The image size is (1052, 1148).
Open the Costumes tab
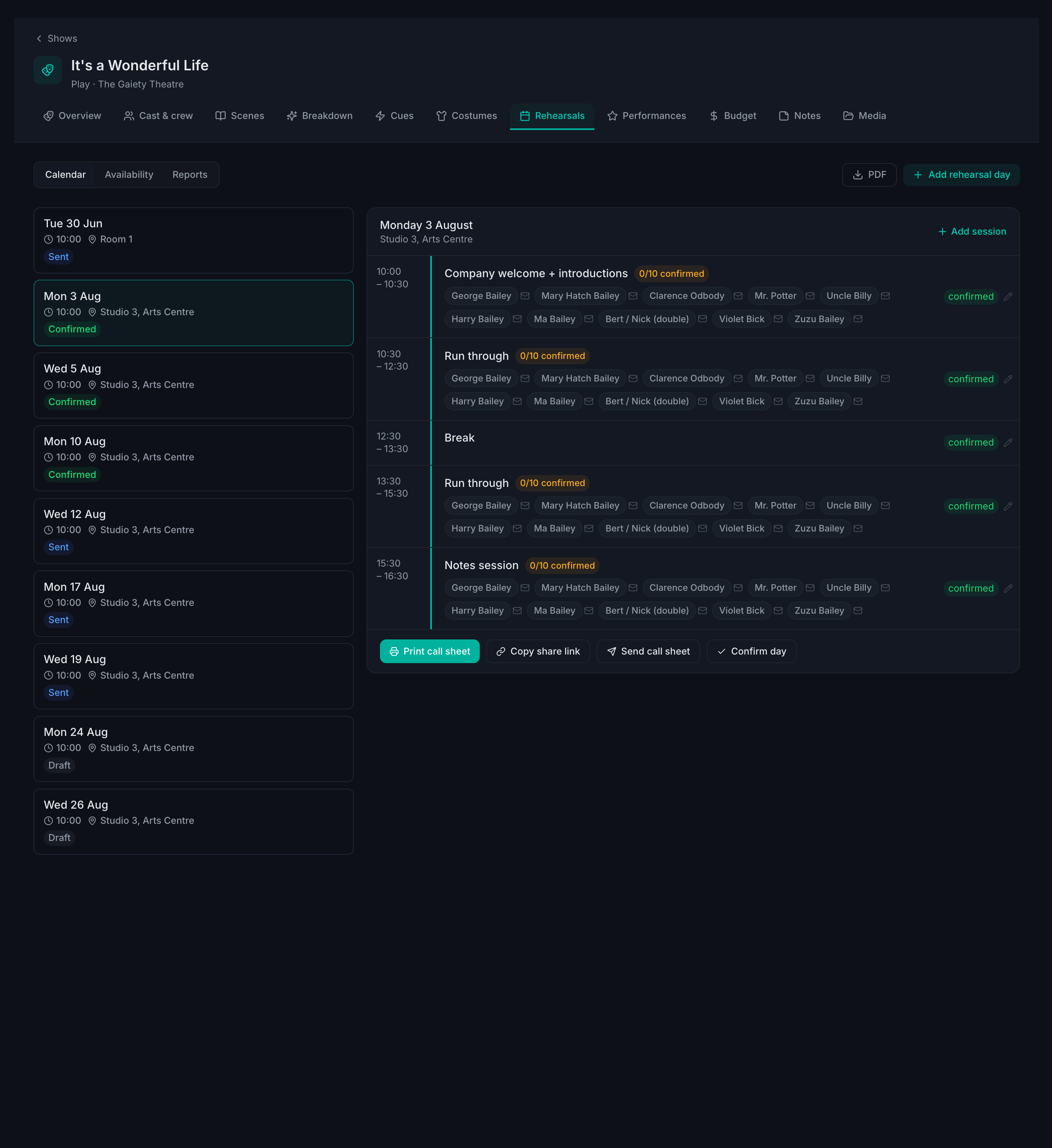click(466, 116)
